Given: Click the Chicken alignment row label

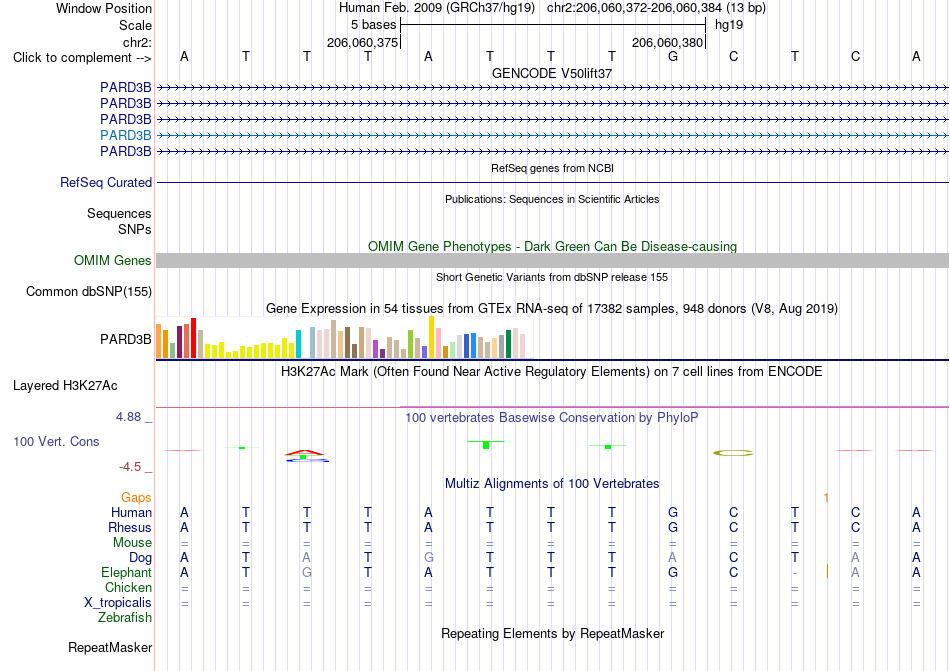Looking at the screenshot, I should pyautogui.click(x=128, y=587).
